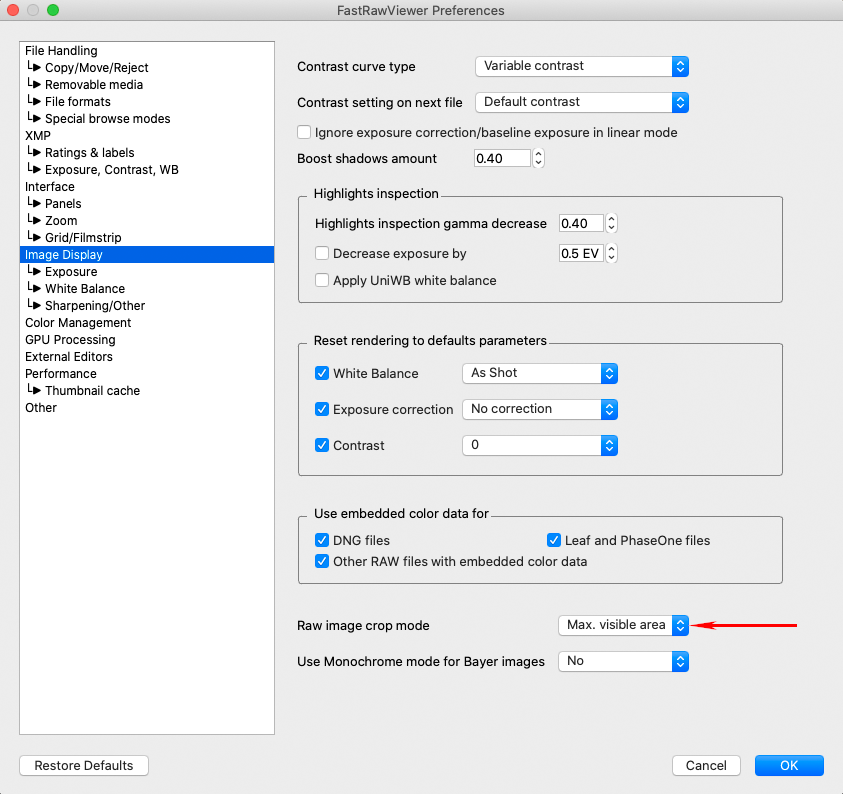The width and height of the screenshot is (843, 794).
Task: Select Grid/Filmstrip in the category list
Action: click(85, 238)
